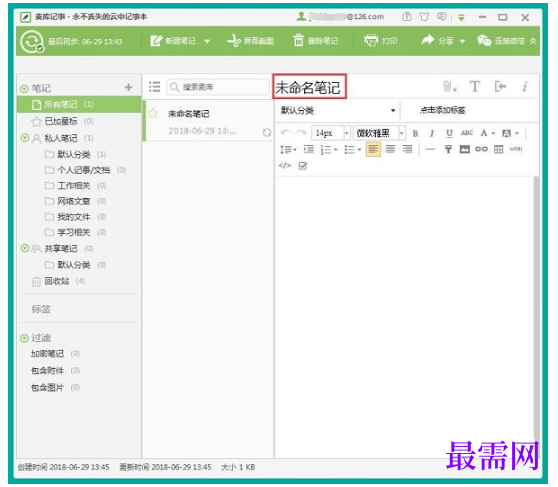Toggle italic formatting

(432, 133)
